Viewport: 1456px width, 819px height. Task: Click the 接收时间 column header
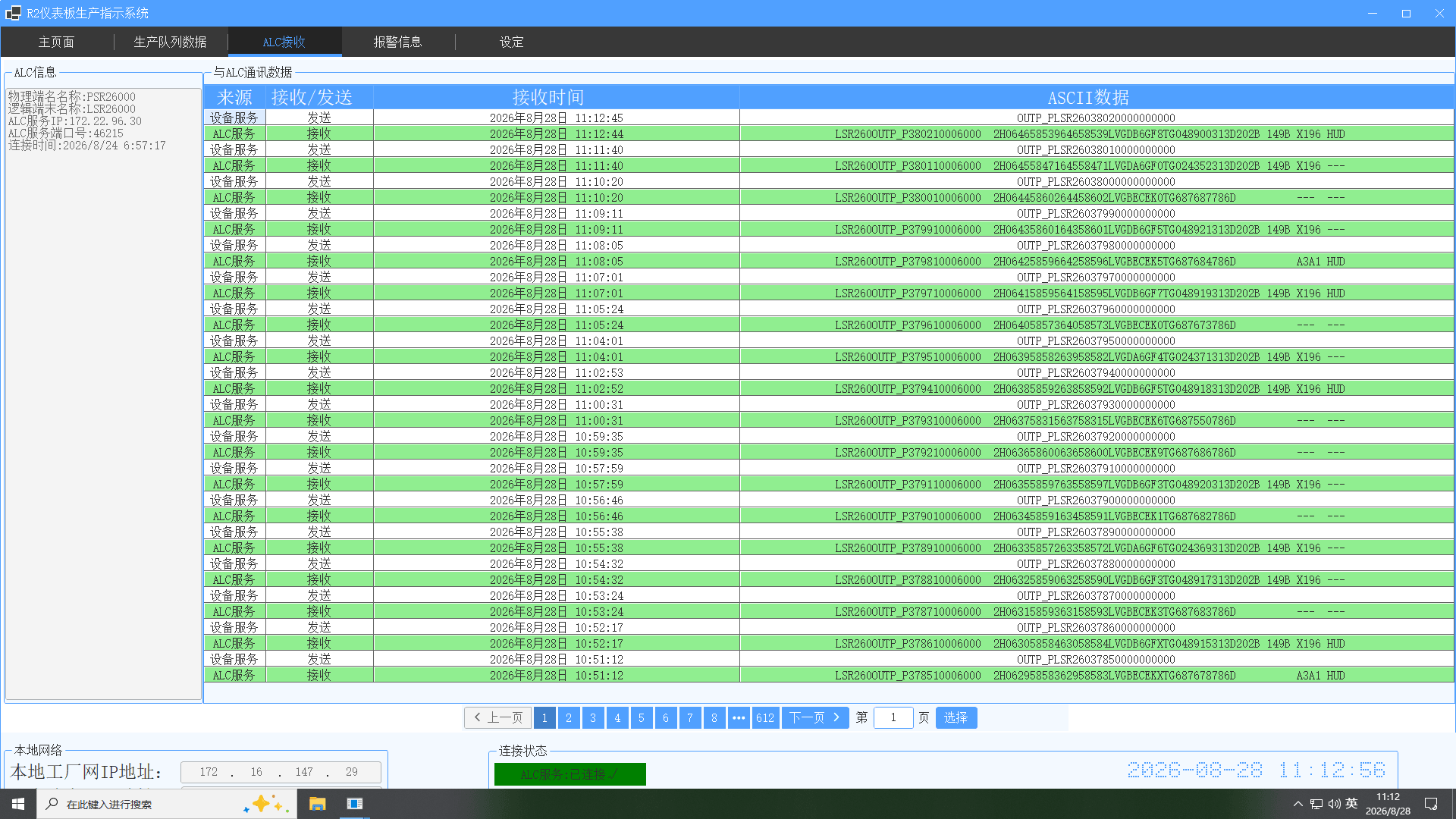(x=556, y=97)
